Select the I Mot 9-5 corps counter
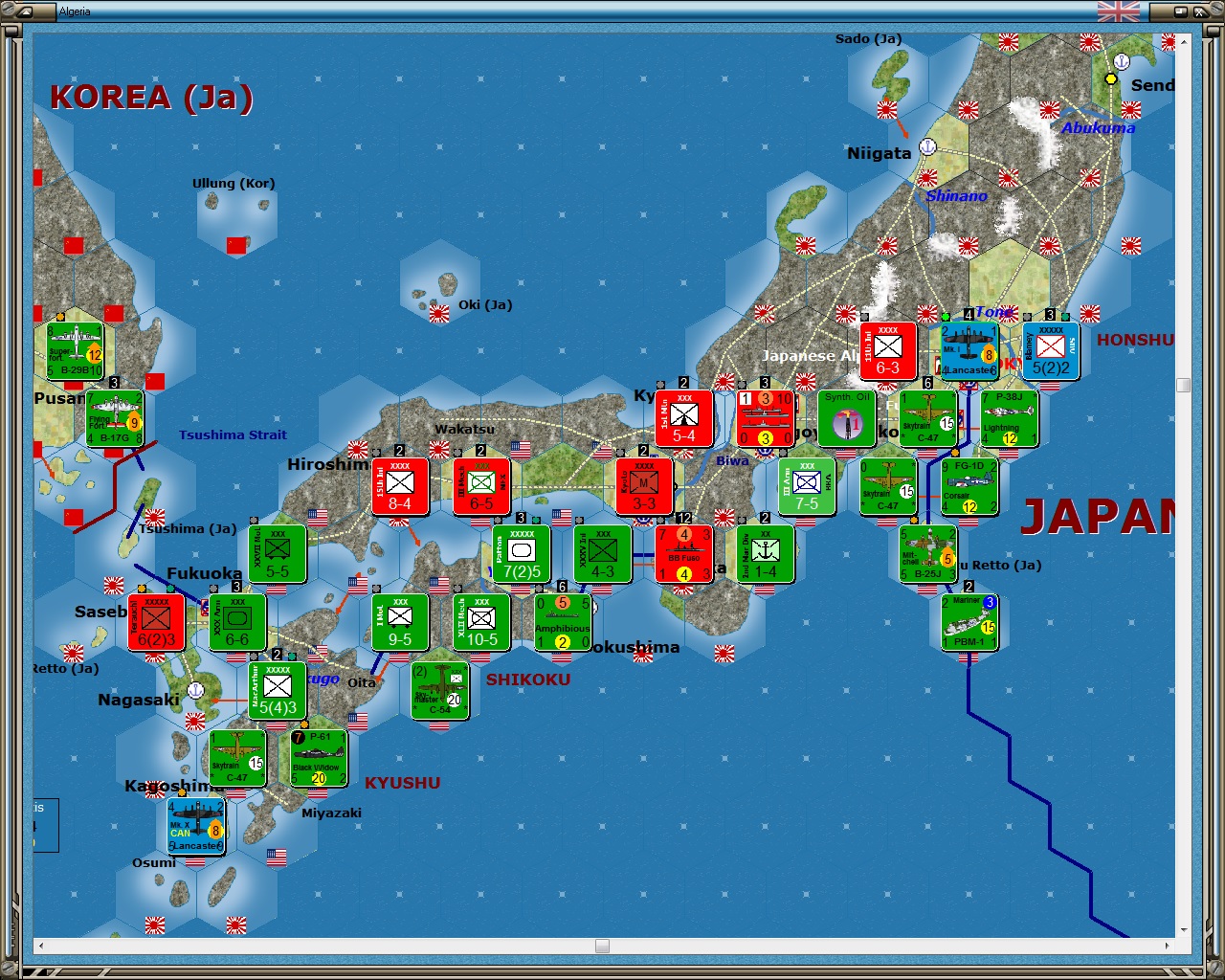The height and width of the screenshot is (980, 1225). click(x=400, y=622)
